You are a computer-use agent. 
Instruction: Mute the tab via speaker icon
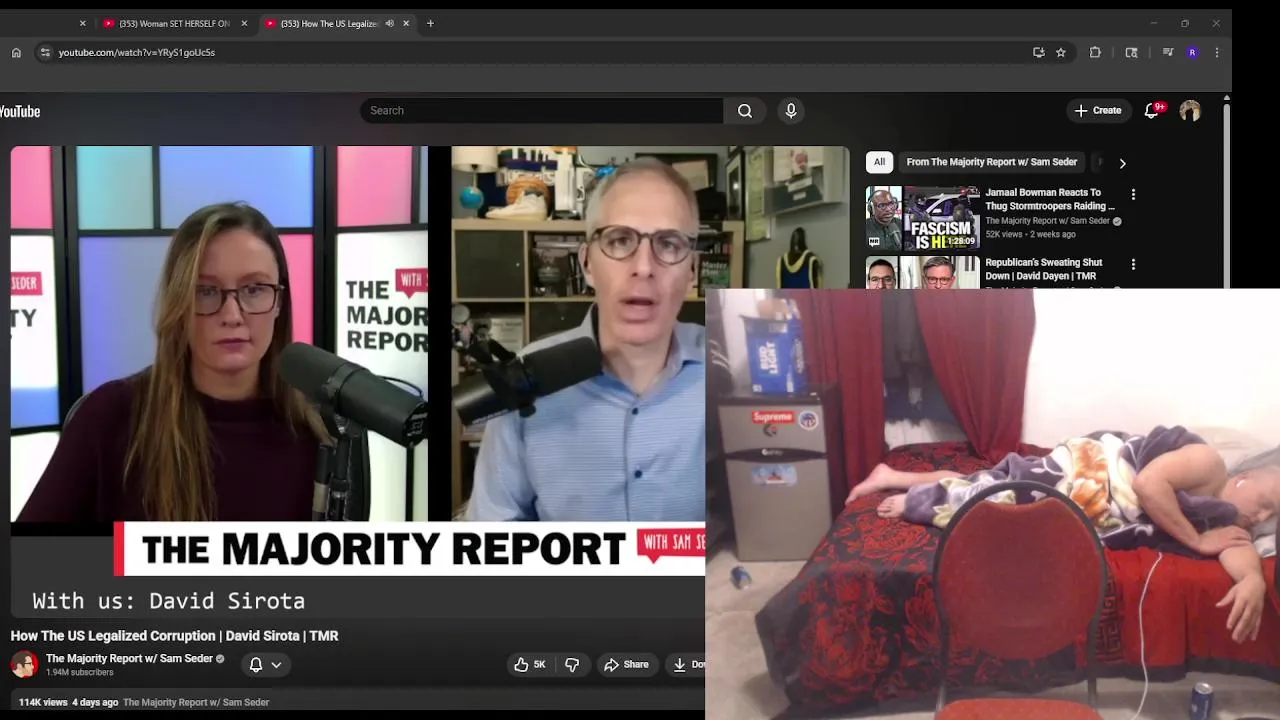(389, 23)
